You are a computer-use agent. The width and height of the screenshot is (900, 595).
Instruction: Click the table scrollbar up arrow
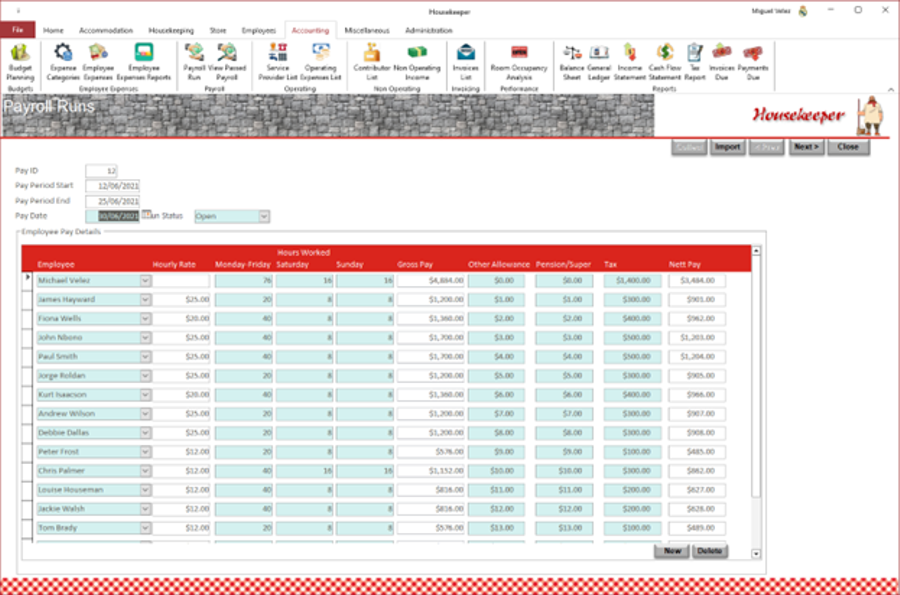[x=756, y=251]
